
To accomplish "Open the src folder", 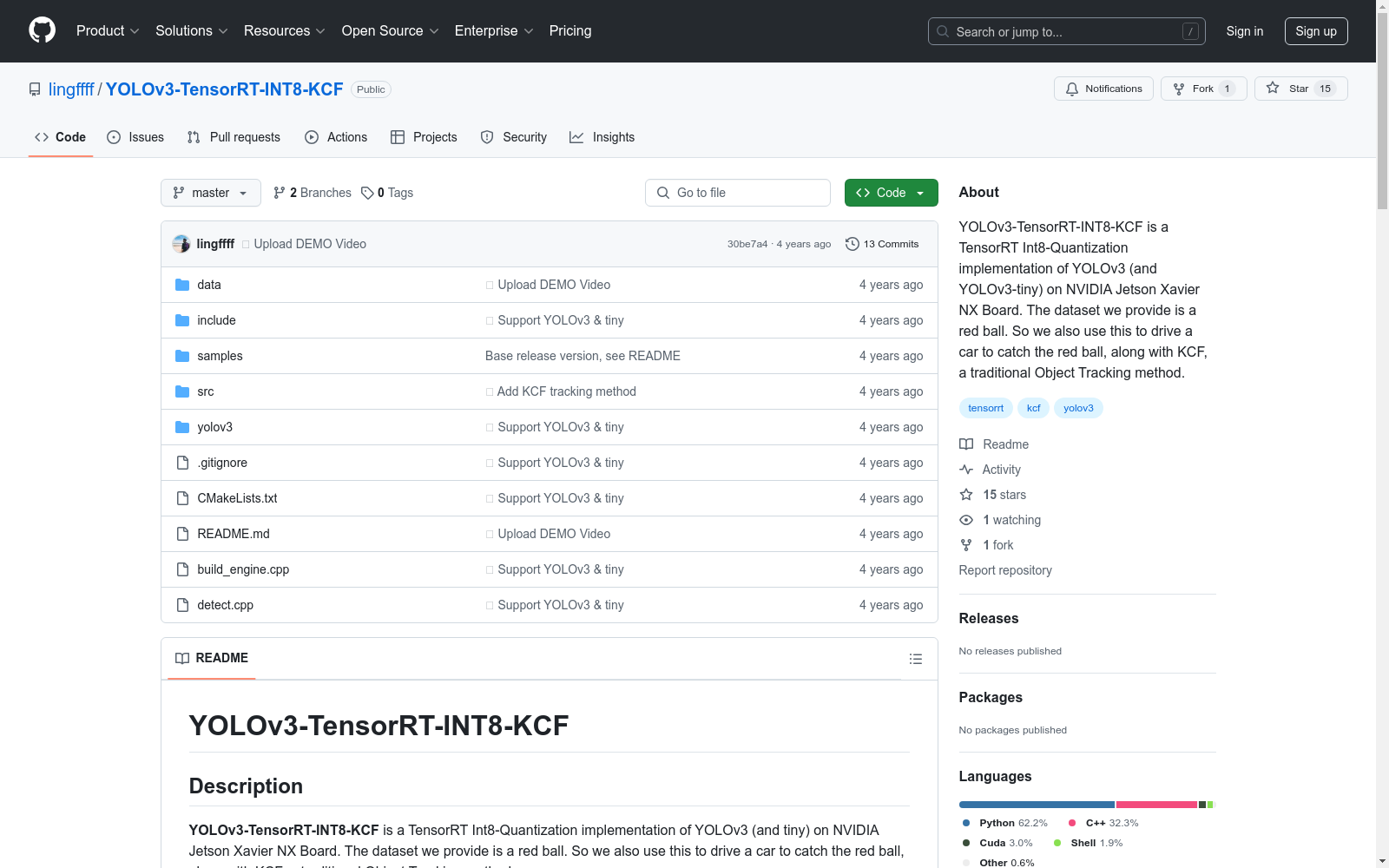I will 206,391.
